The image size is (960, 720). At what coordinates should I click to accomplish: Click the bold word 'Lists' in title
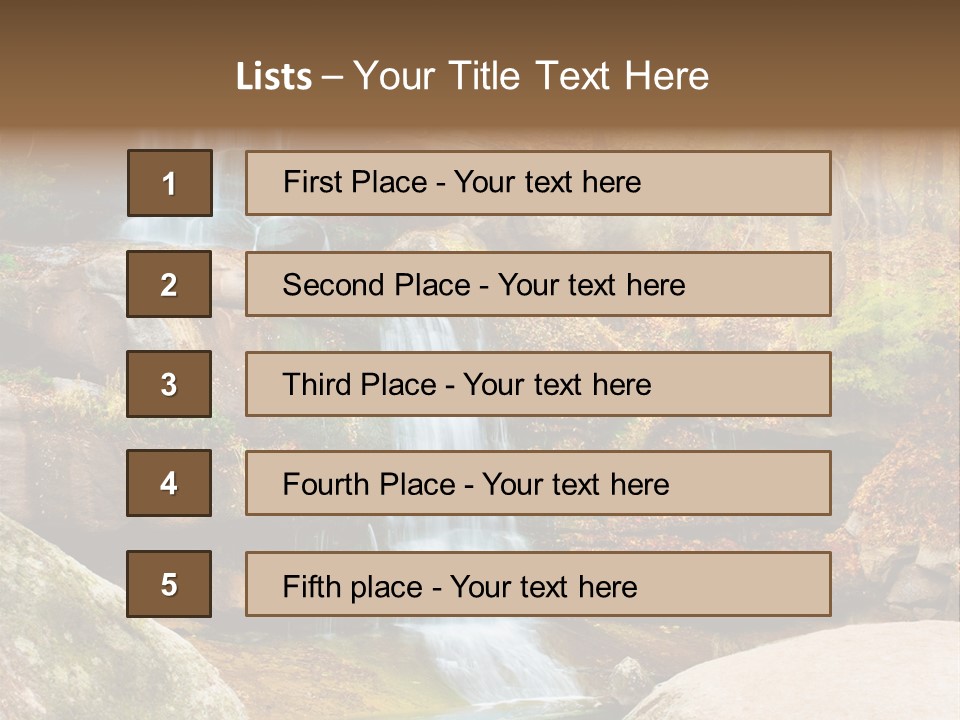(x=274, y=77)
